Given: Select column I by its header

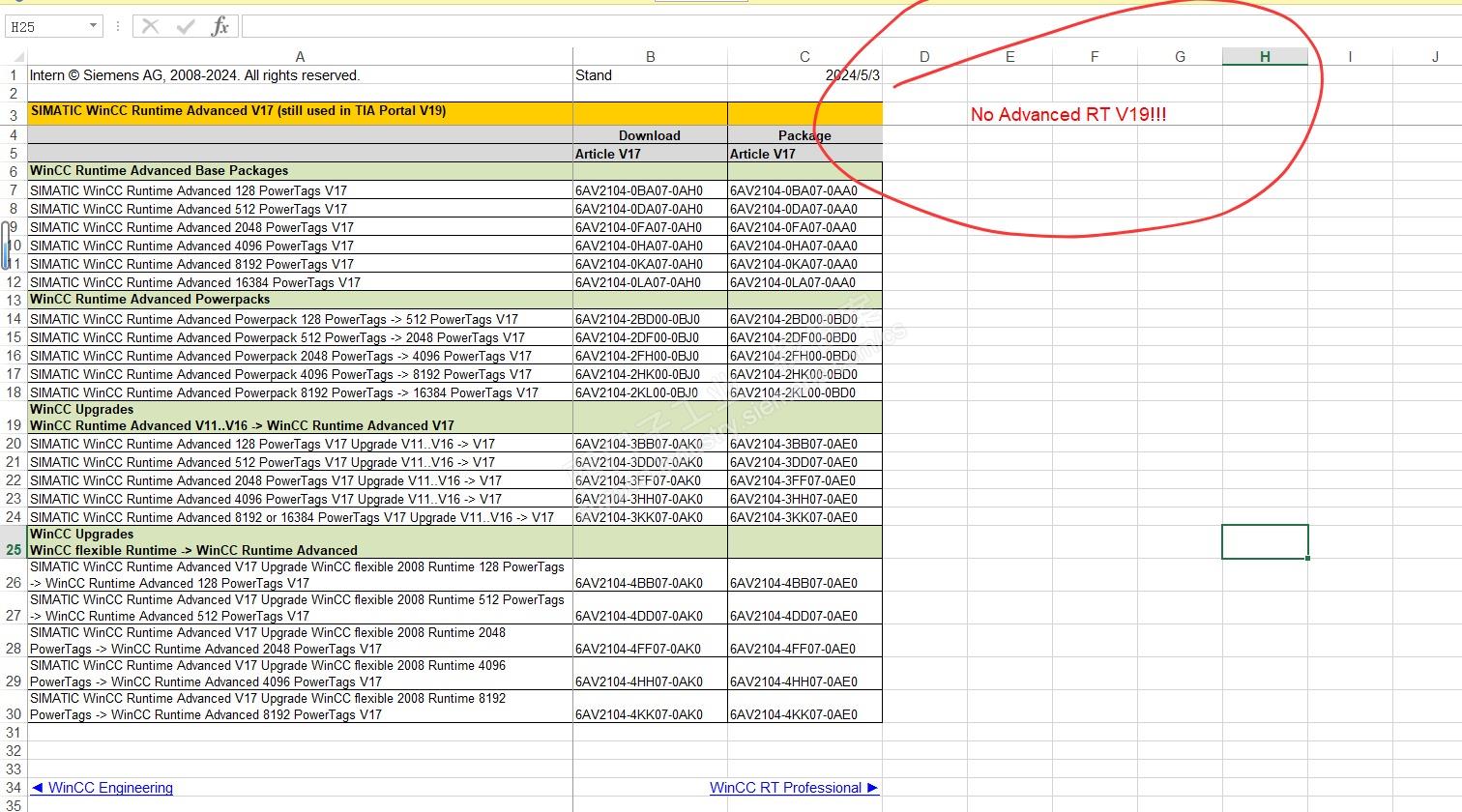Looking at the screenshot, I should (x=1350, y=57).
